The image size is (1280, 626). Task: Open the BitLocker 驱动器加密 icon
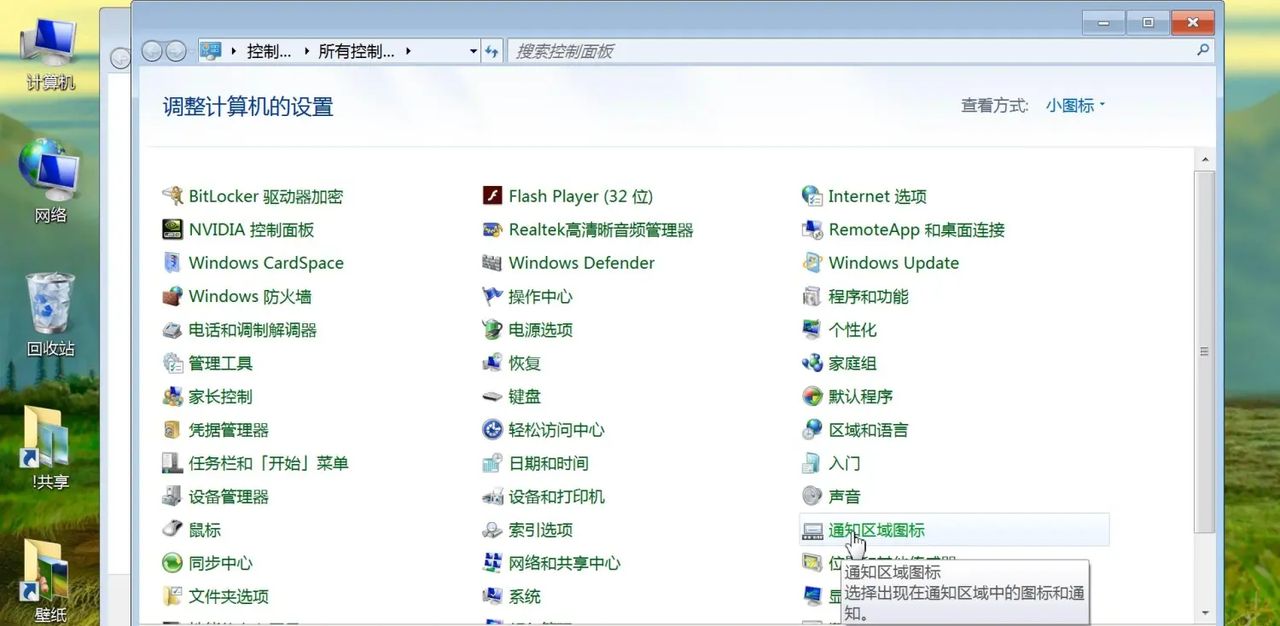click(x=172, y=196)
